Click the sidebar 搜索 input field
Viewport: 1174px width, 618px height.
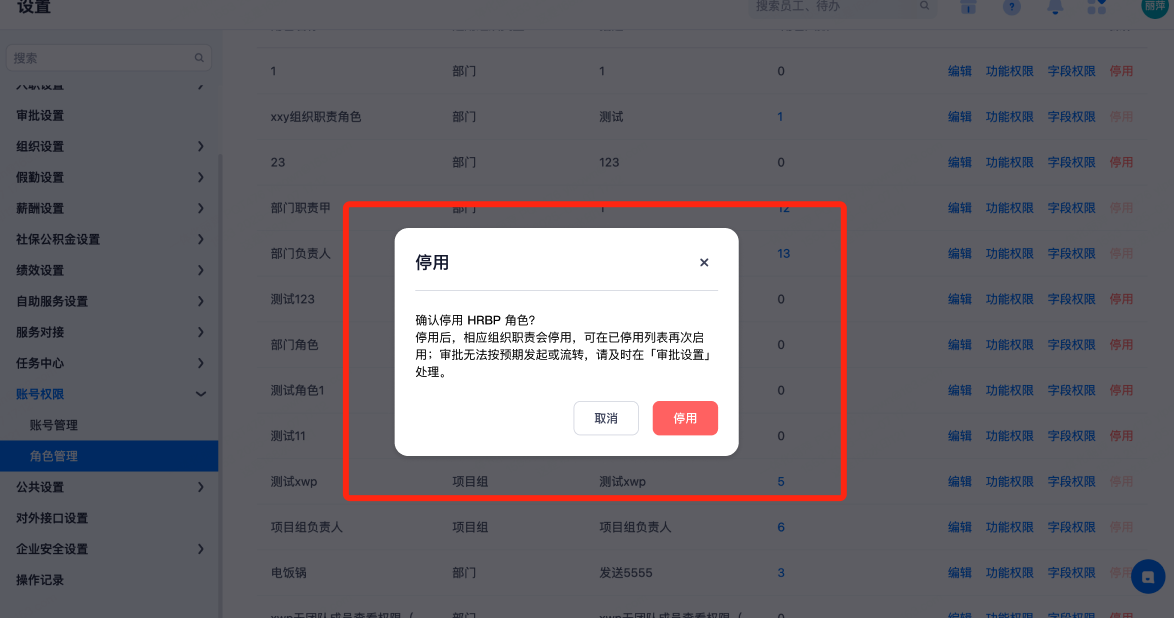tap(109, 58)
